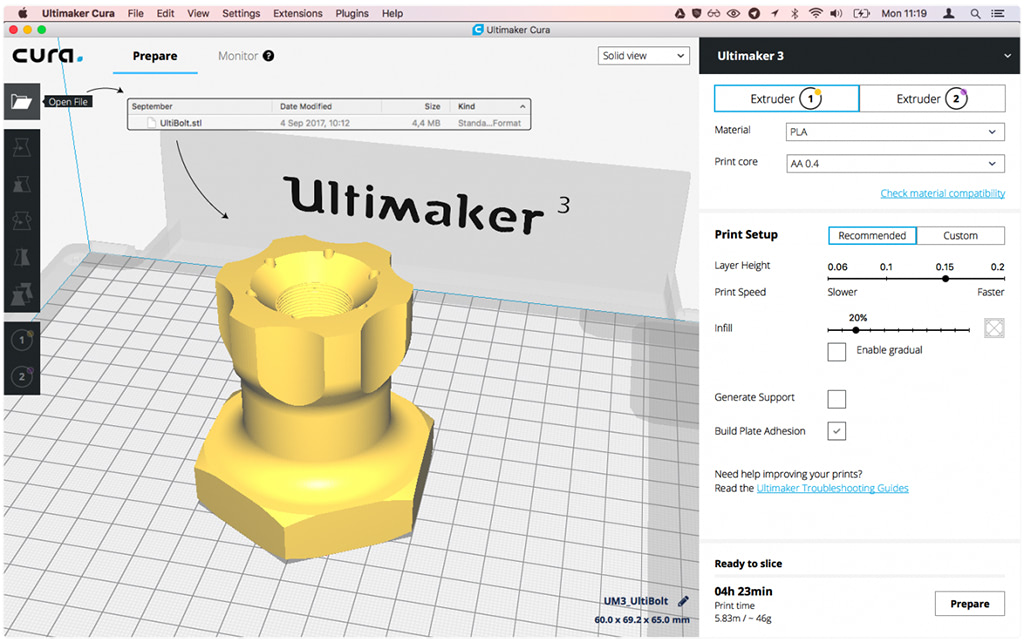
Task: Enable the Generate Support checkbox
Action: (837, 398)
